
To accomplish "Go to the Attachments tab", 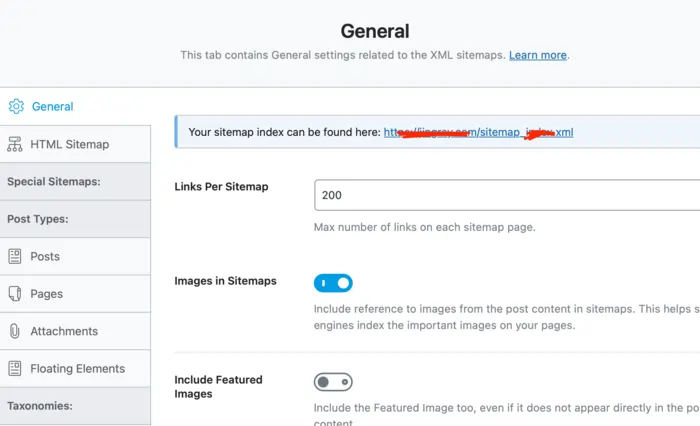I will pyautogui.click(x=64, y=331).
